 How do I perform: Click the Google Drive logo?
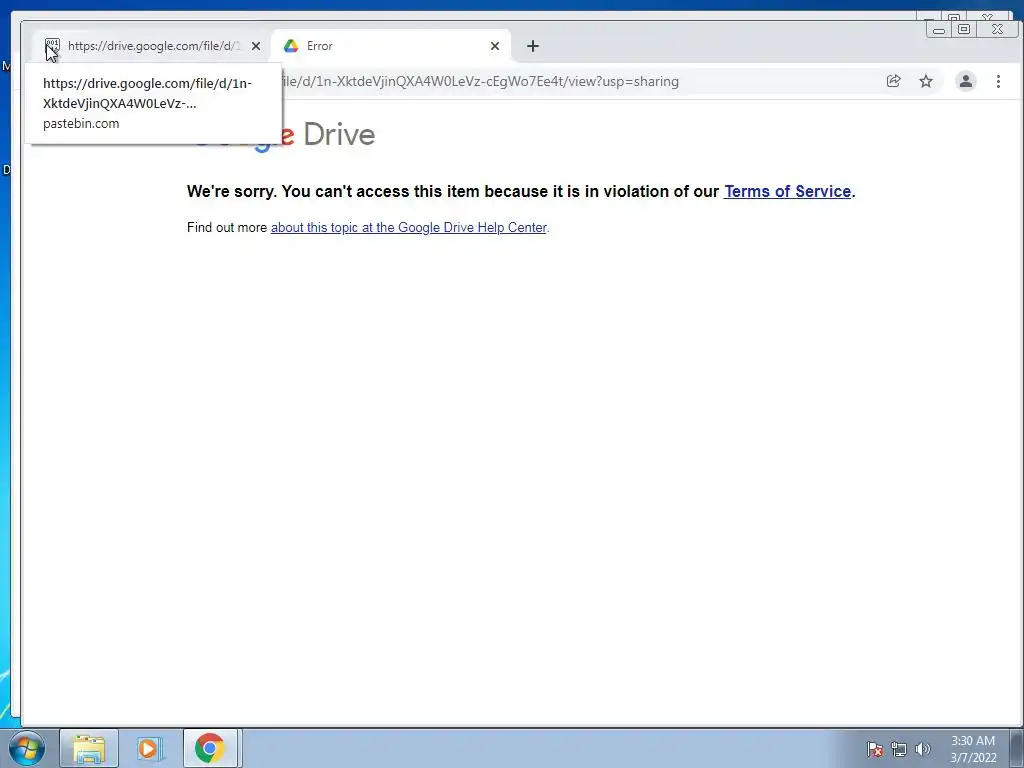click(284, 135)
